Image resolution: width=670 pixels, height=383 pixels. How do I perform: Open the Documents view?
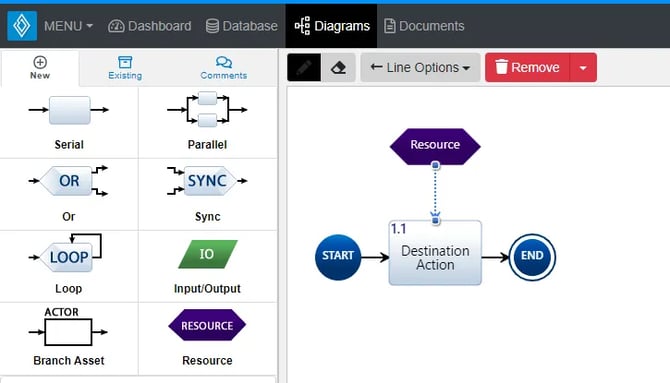[x=424, y=26]
